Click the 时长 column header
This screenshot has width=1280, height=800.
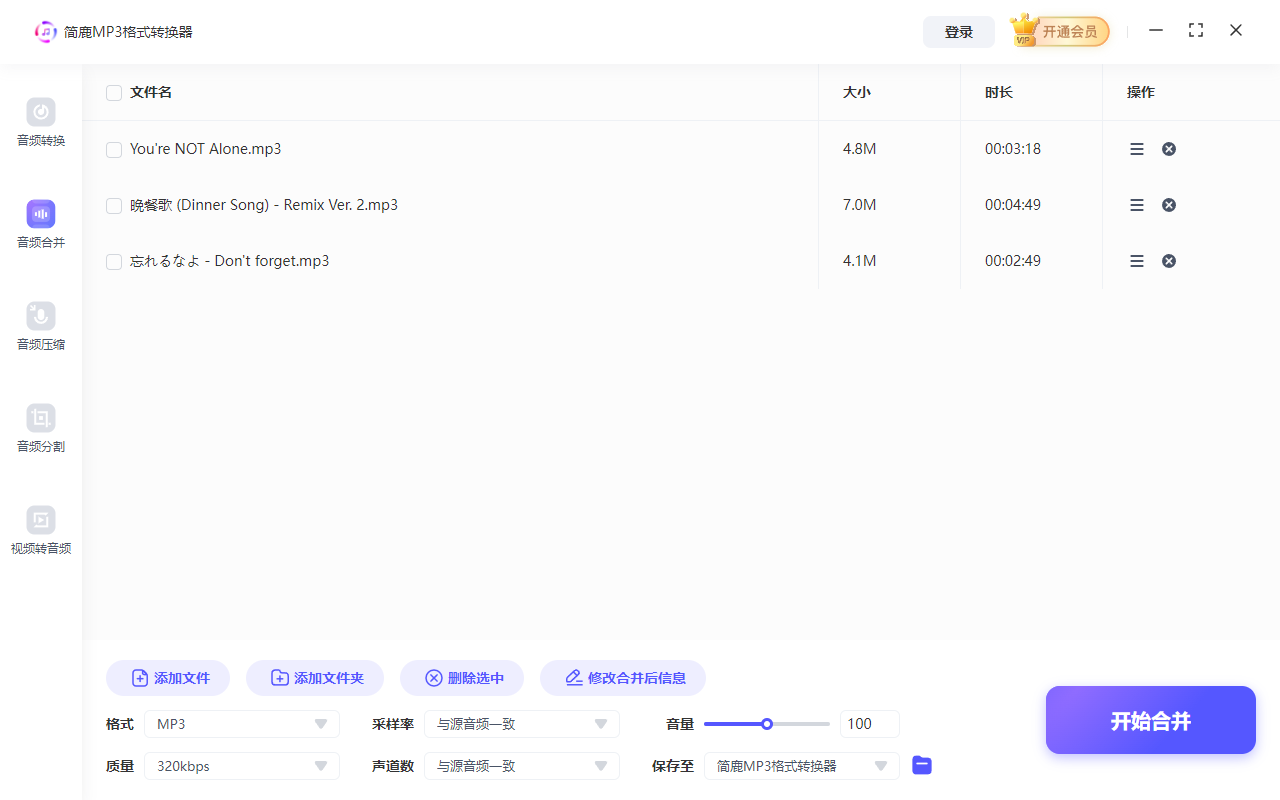[999, 92]
